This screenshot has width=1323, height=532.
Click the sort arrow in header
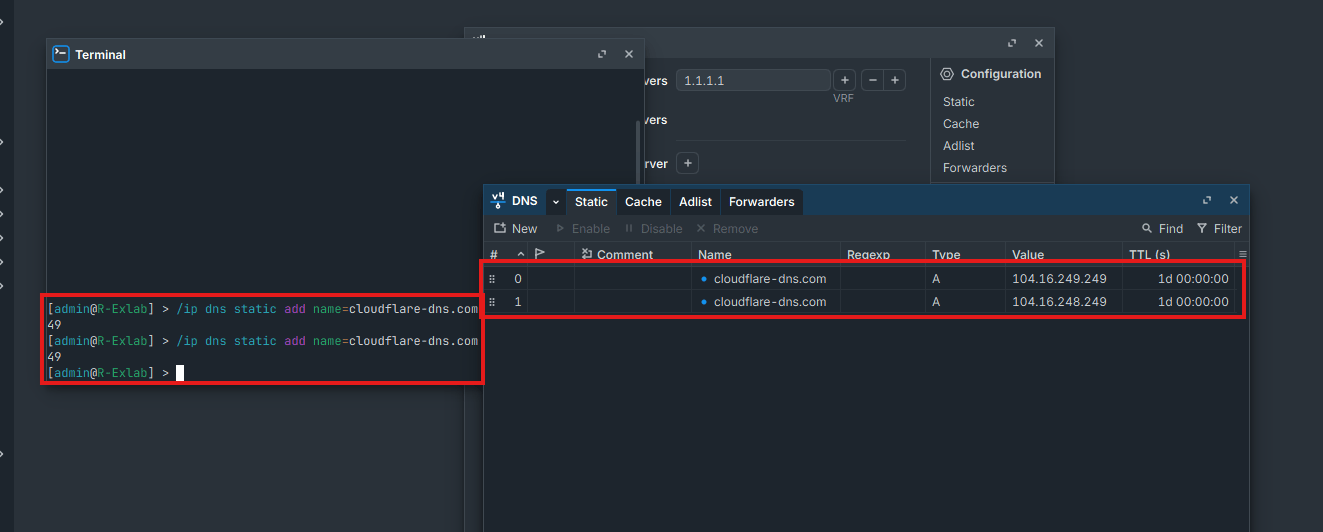(x=521, y=255)
